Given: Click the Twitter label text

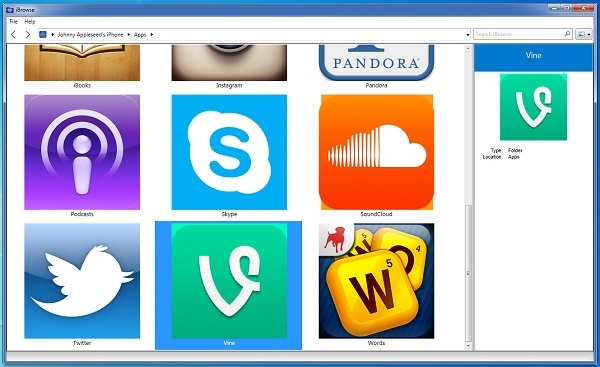Looking at the screenshot, I should (x=82, y=343).
